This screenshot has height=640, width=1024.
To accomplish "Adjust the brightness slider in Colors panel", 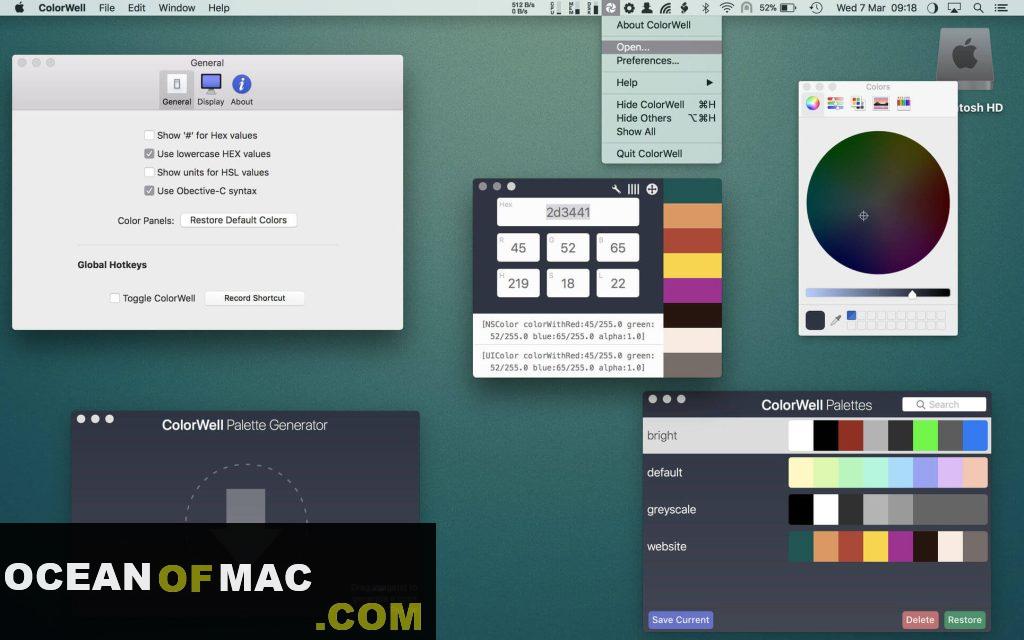I will [x=878, y=293].
